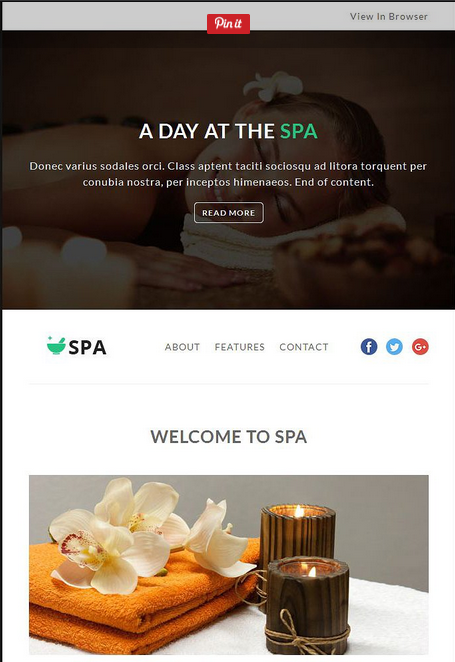Open the Google Plus icon
This screenshot has width=455, height=662.
click(x=420, y=347)
